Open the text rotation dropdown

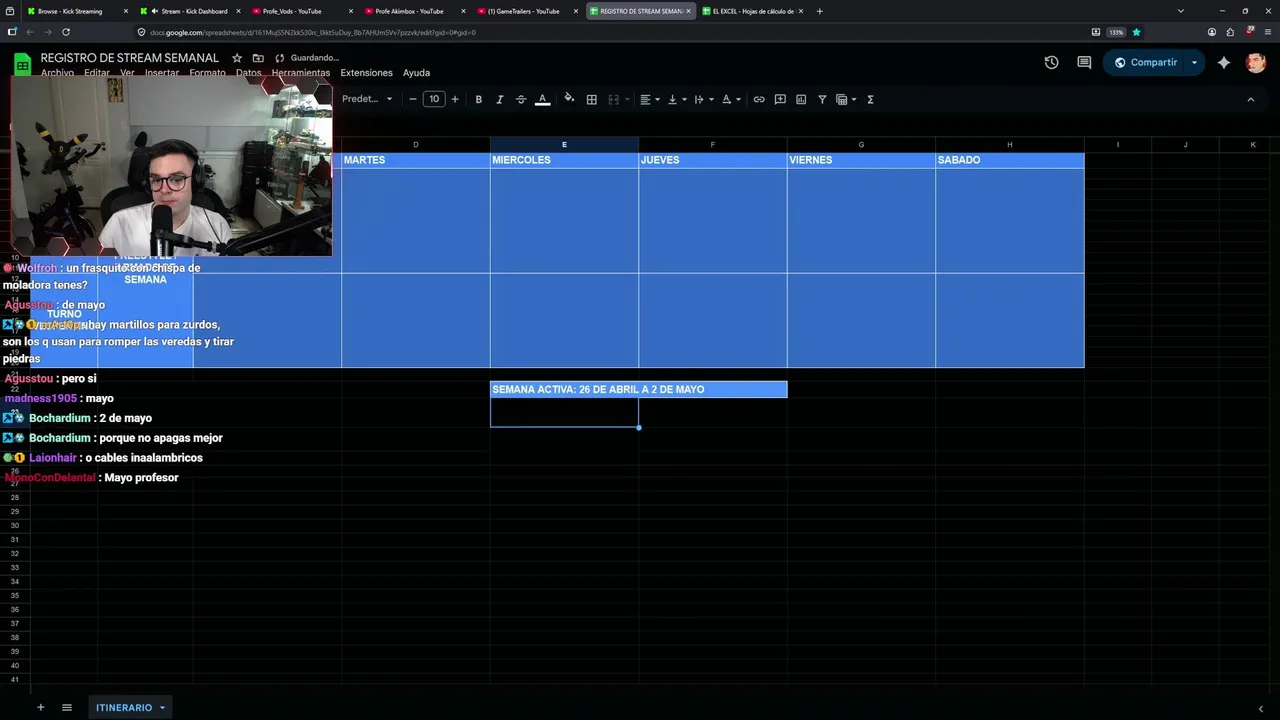tap(731, 99)
